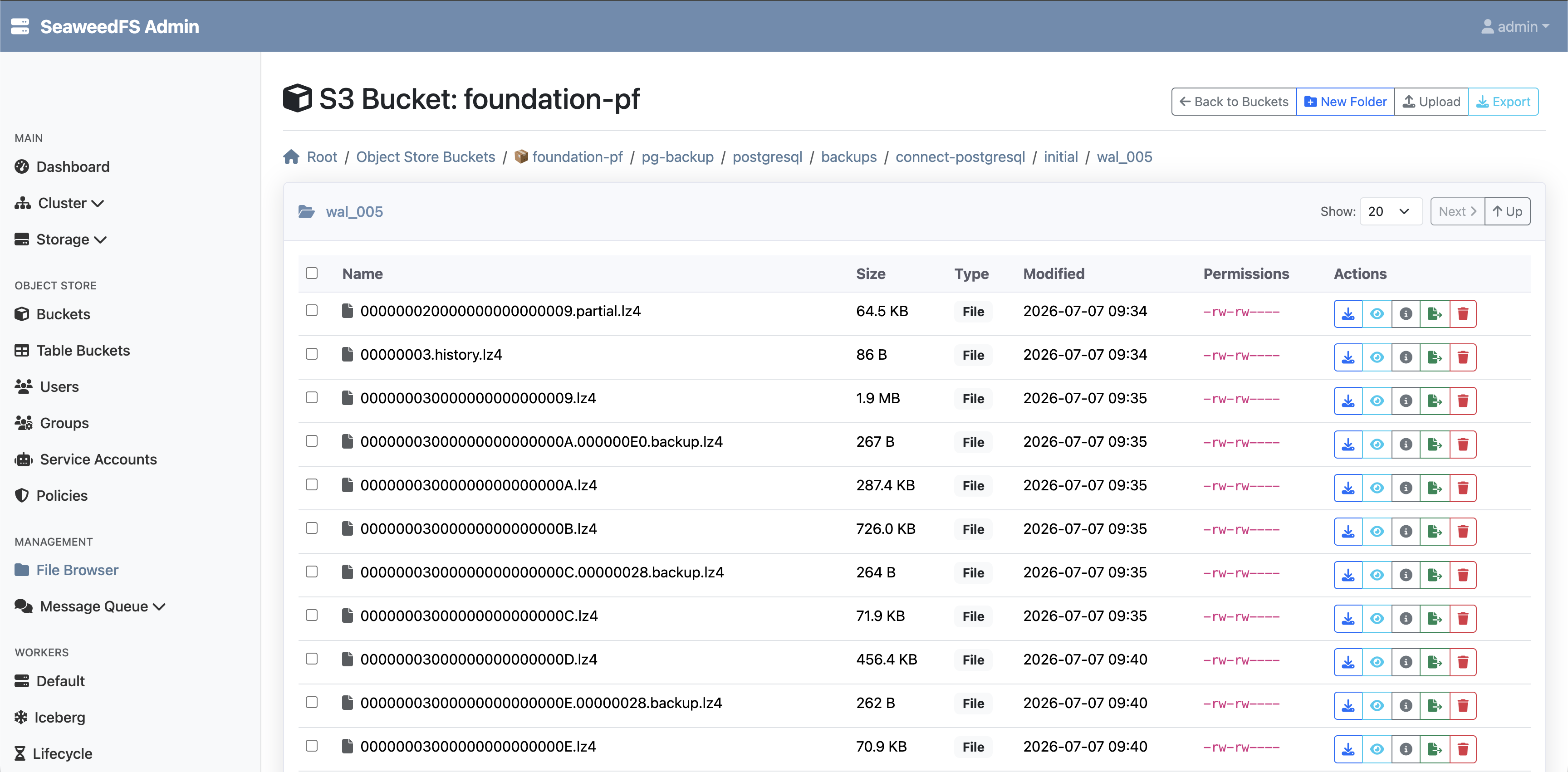Show info for 00000003000000000000000A.000000E0.backup.lz4
Viewport: 1568px width, 772px height.
1406,445
